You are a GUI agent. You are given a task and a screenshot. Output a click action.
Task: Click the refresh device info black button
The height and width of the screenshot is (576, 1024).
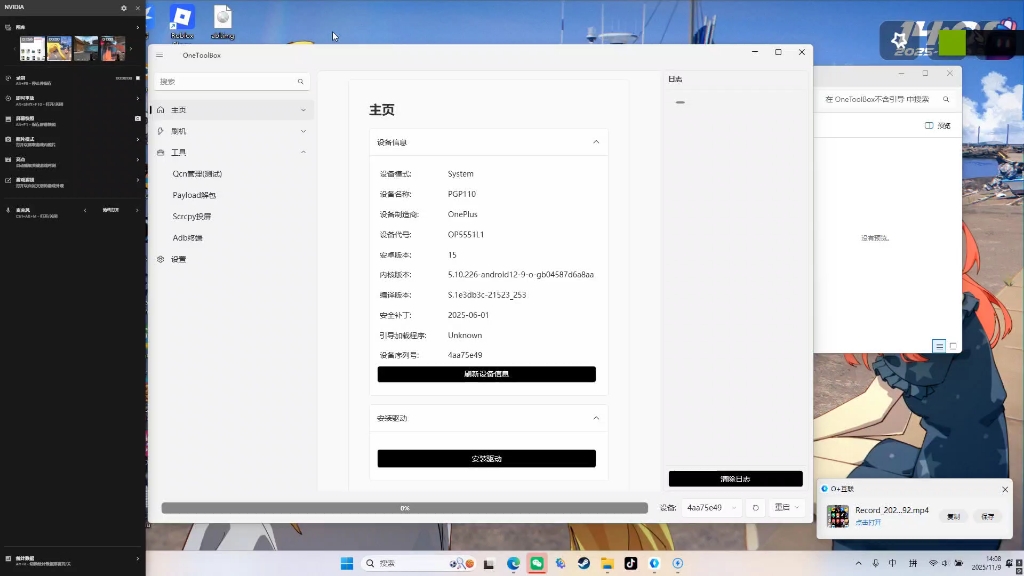tap(487, 374)
